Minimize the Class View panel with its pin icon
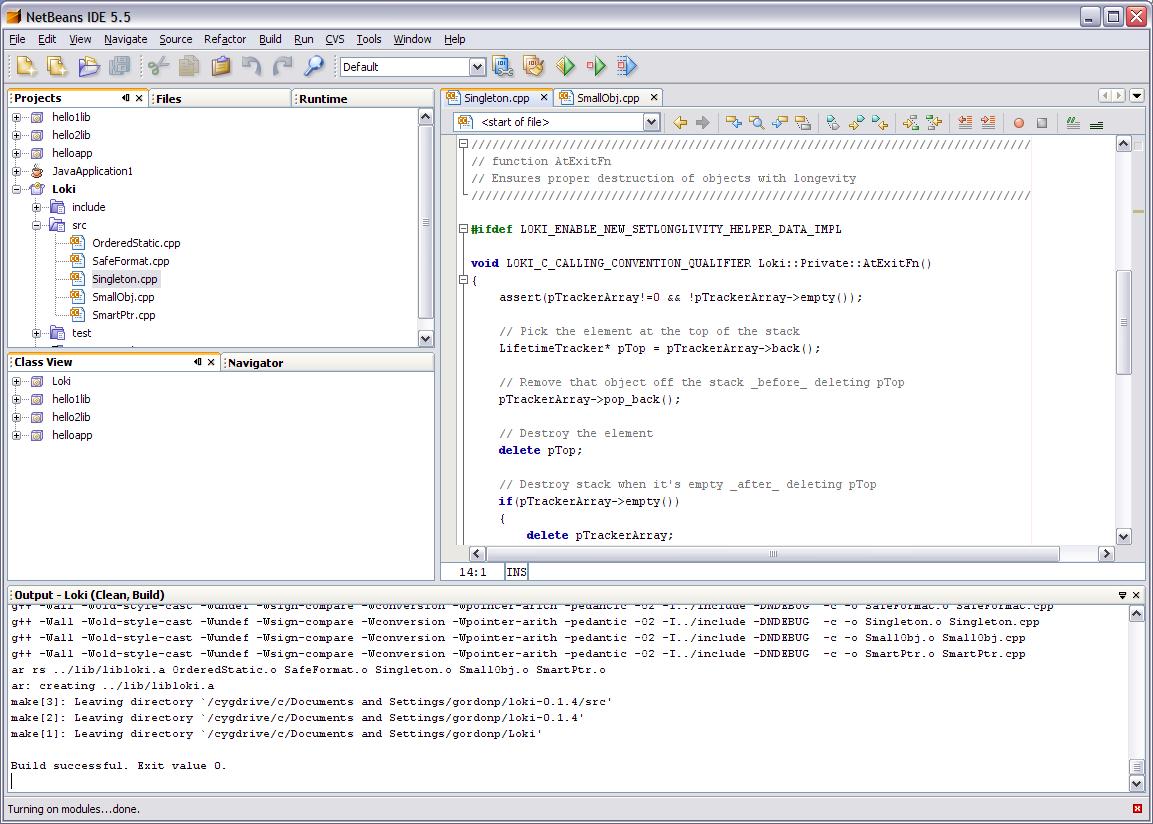 [x=197, y=362]
